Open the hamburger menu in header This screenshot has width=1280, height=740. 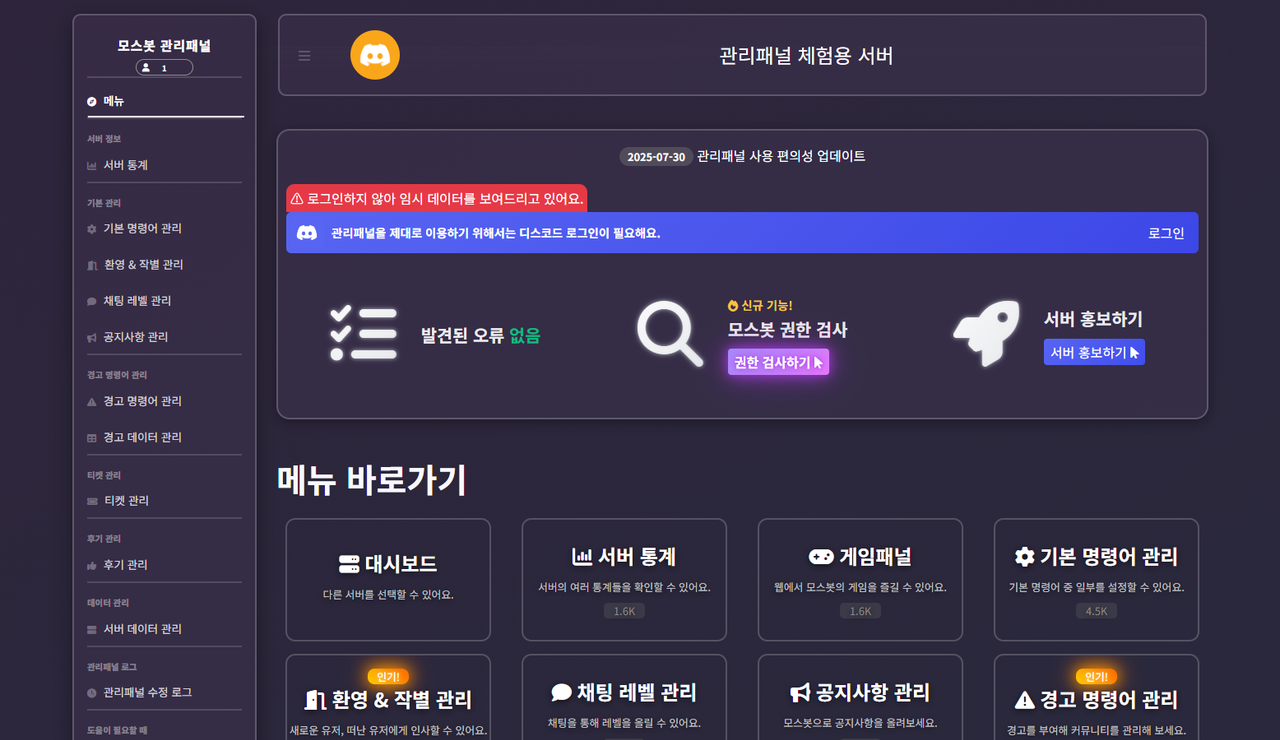[x=304, y=56]
